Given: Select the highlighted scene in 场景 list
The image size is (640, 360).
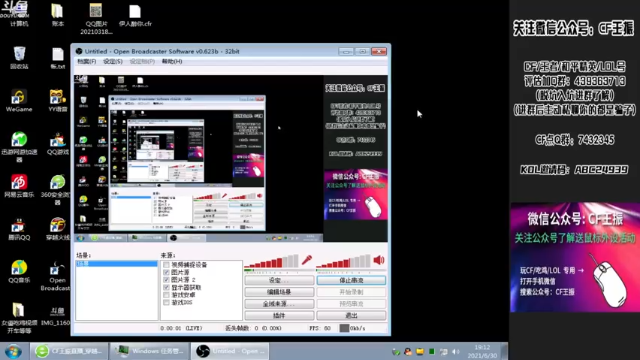Looking at the screenshot, I should (x=116, y=264).
